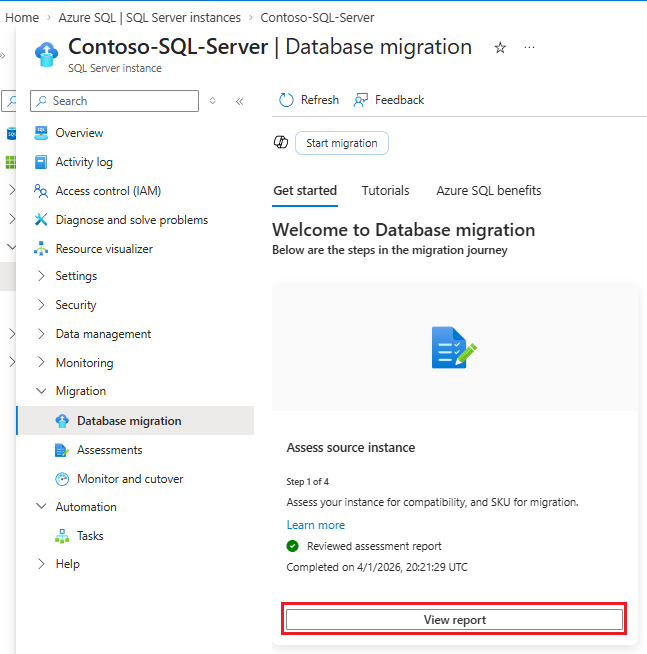Switch to the Azure SQL benefits tab
This screenshot has height=654, width=647.
point(488,190)
